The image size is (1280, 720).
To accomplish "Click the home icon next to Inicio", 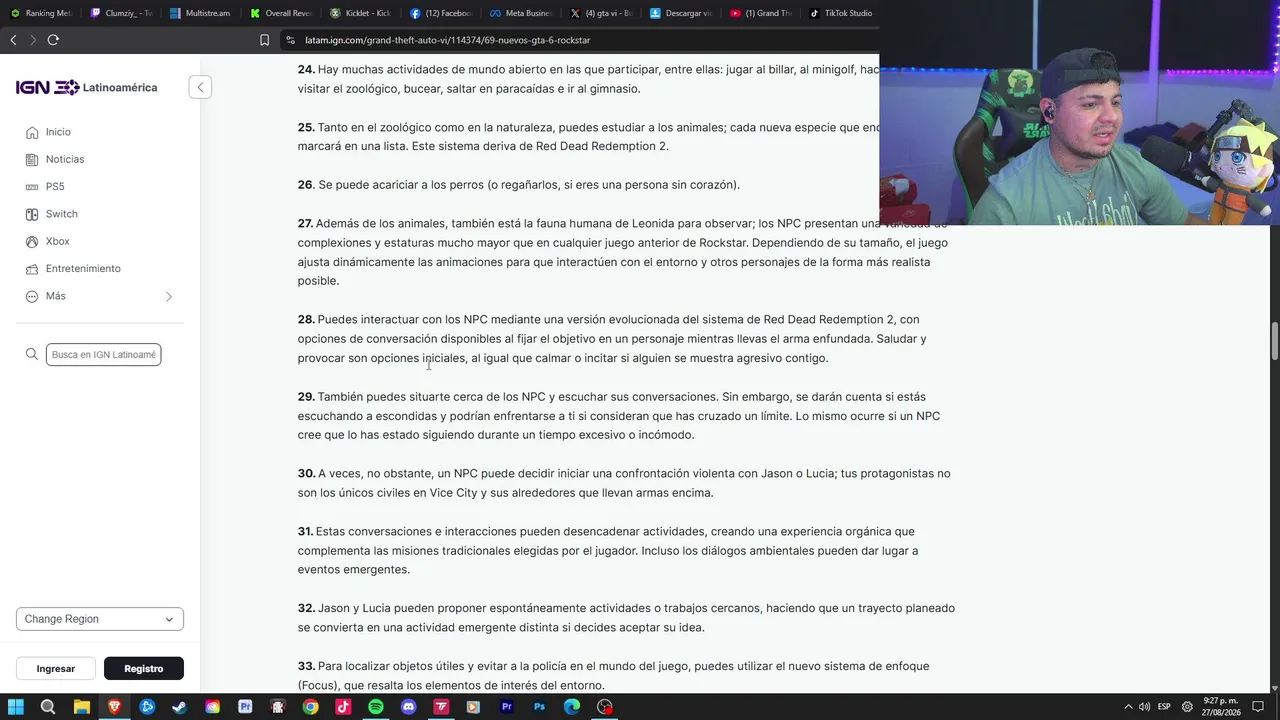I will click(32, 132).
